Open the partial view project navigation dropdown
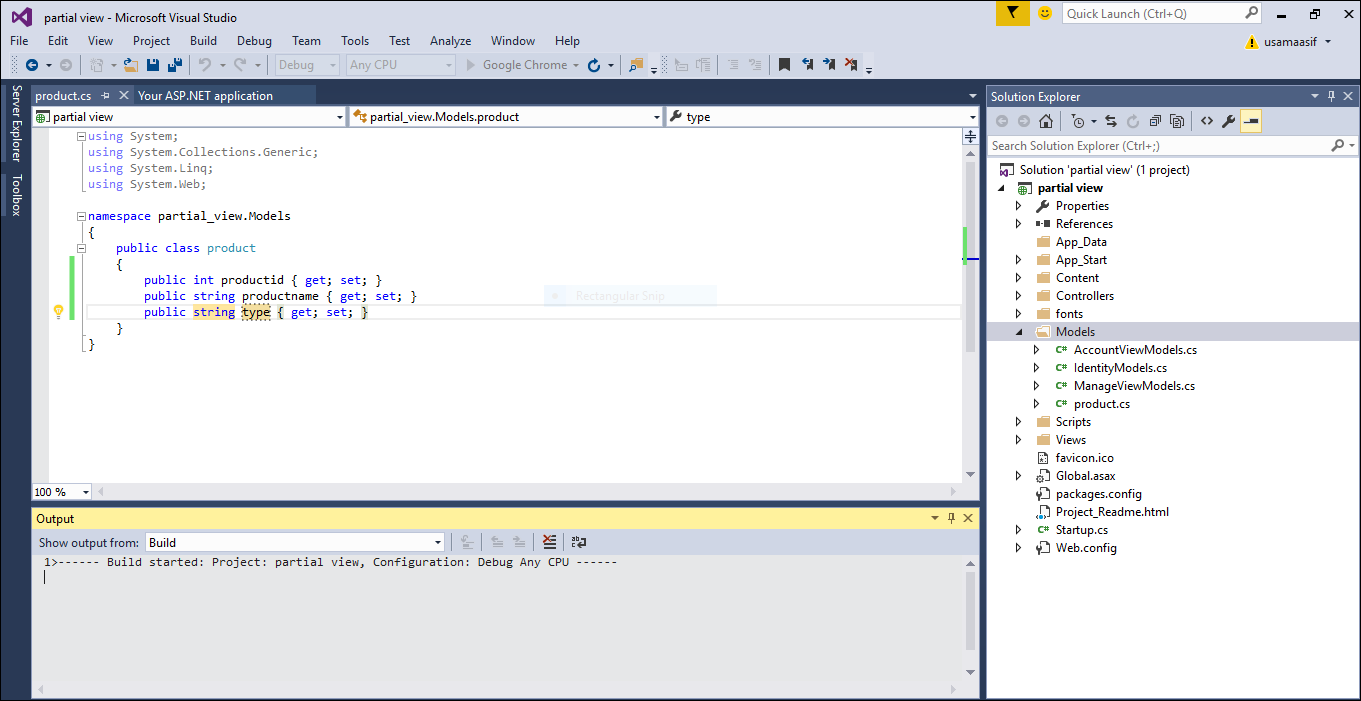The height and width of the screenshot is (701, 1361). pos(189,117)
